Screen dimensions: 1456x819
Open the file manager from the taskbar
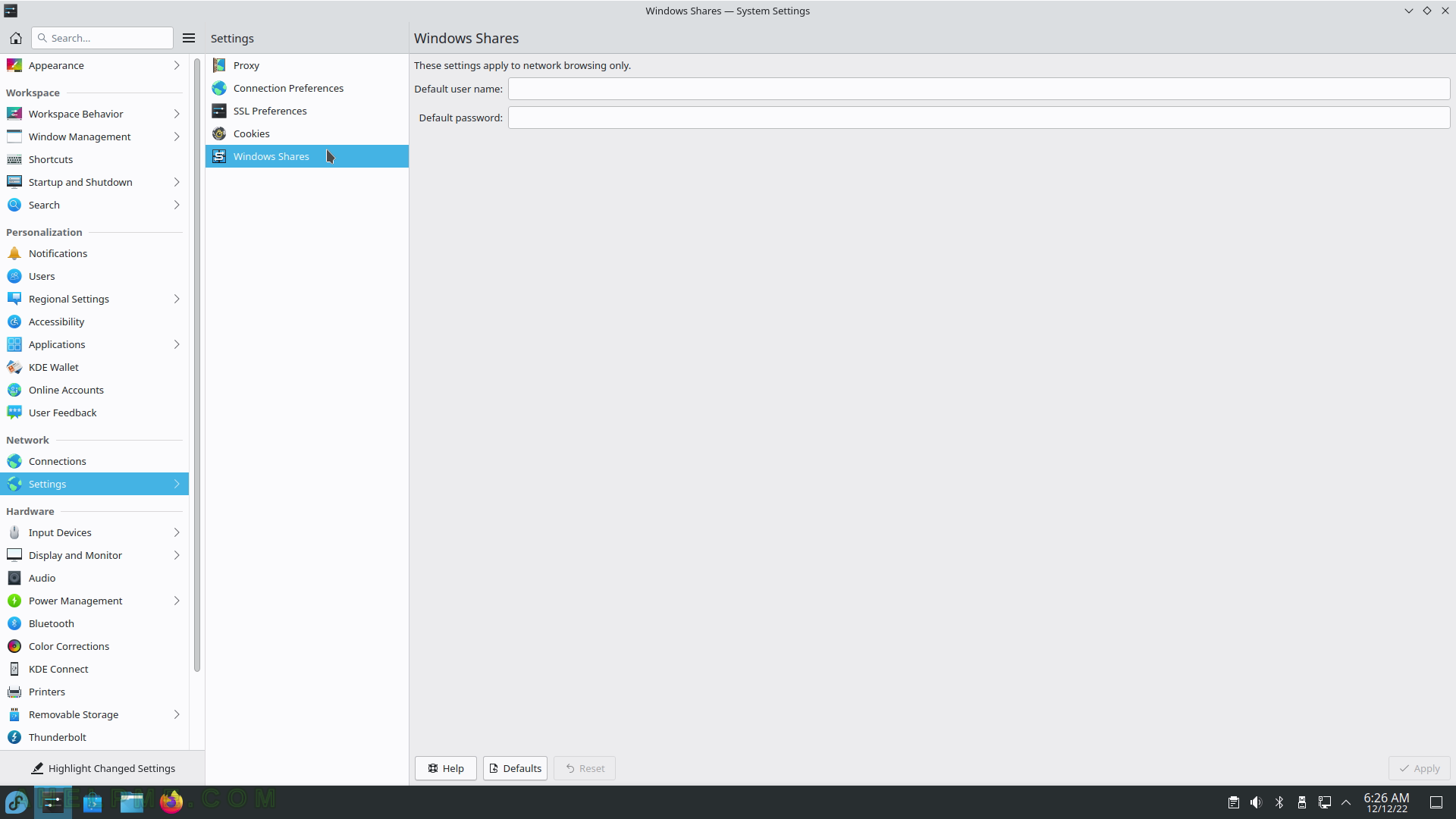(132, 802)
